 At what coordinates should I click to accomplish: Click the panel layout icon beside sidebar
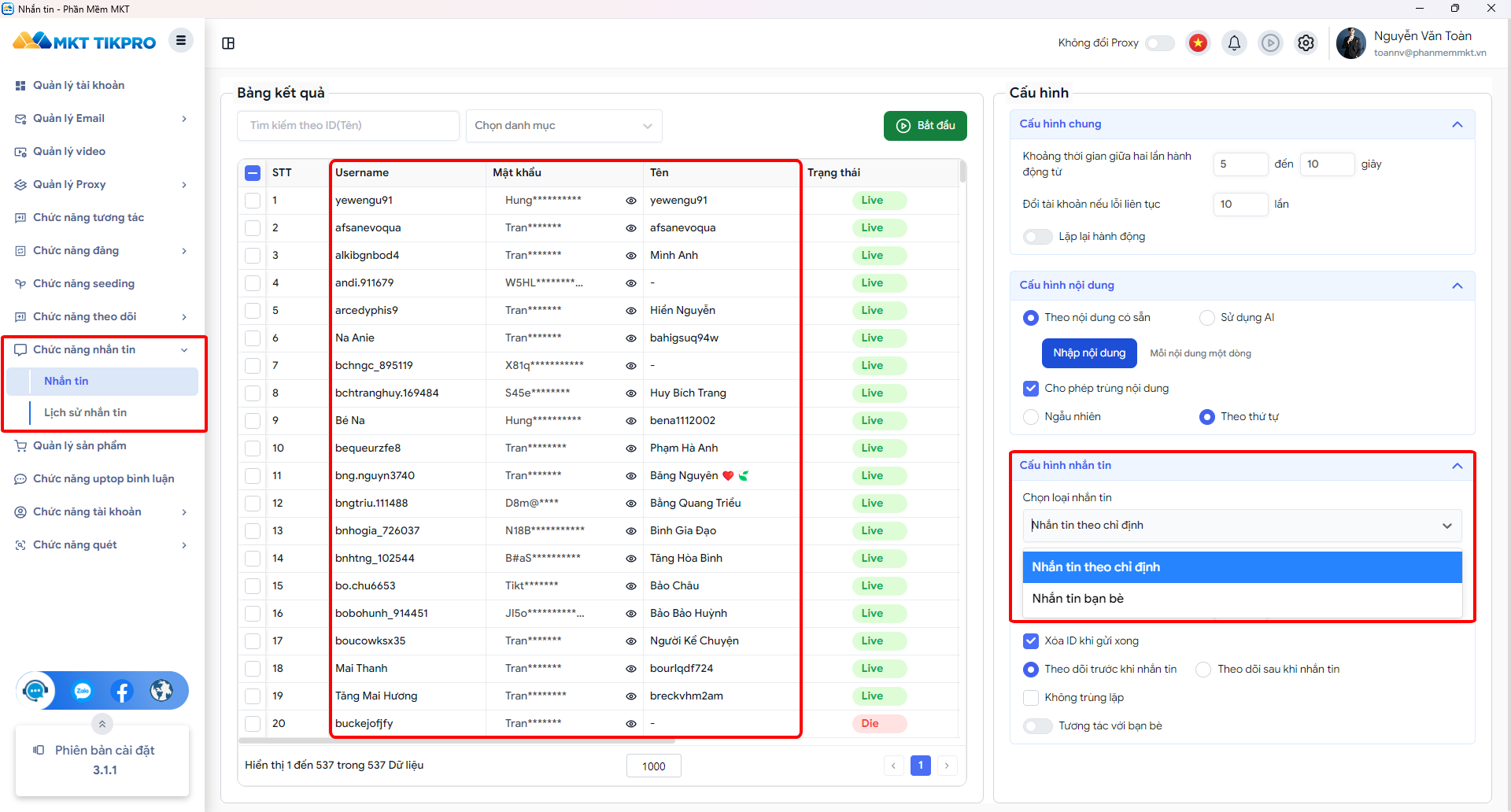click(x=228, y=43)
